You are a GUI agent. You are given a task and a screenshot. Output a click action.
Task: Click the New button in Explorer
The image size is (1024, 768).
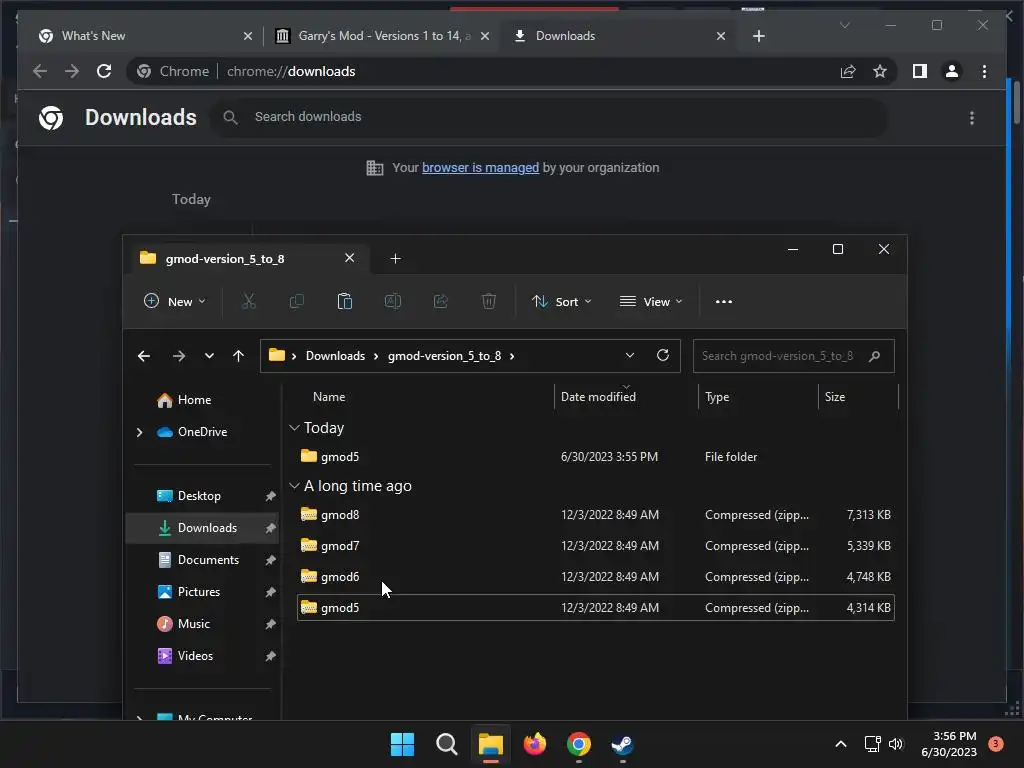174,302
